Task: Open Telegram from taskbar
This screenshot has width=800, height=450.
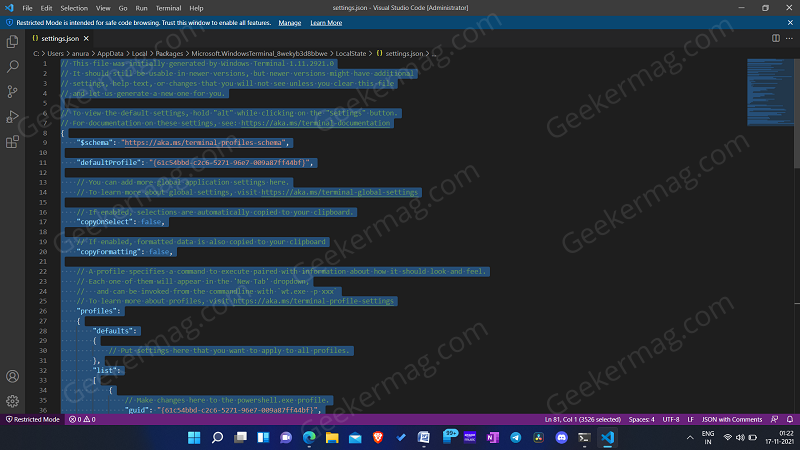Action: coord(516,437)
